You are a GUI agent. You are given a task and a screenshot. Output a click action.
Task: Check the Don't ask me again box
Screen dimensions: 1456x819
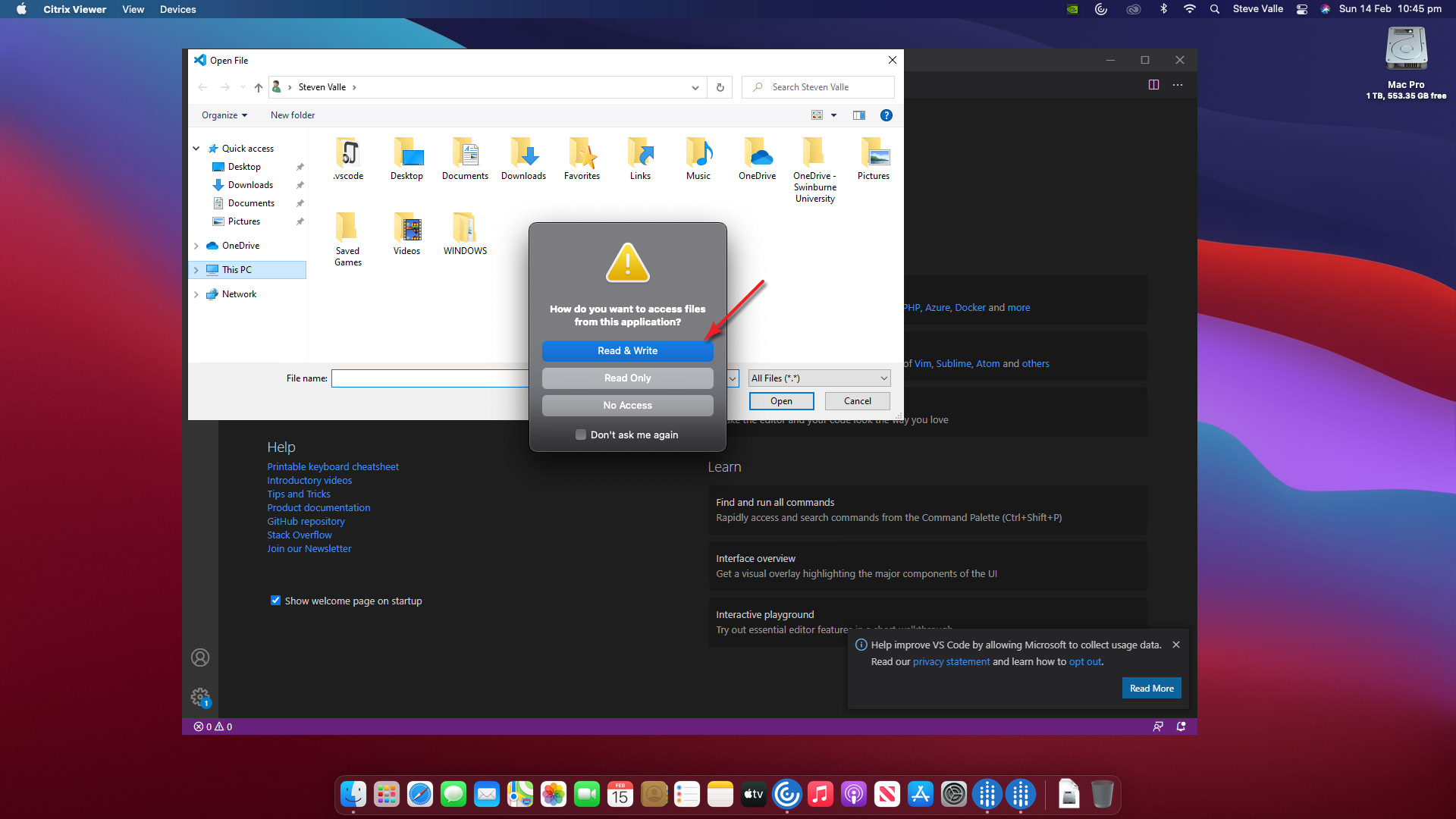tap(581, 435)
